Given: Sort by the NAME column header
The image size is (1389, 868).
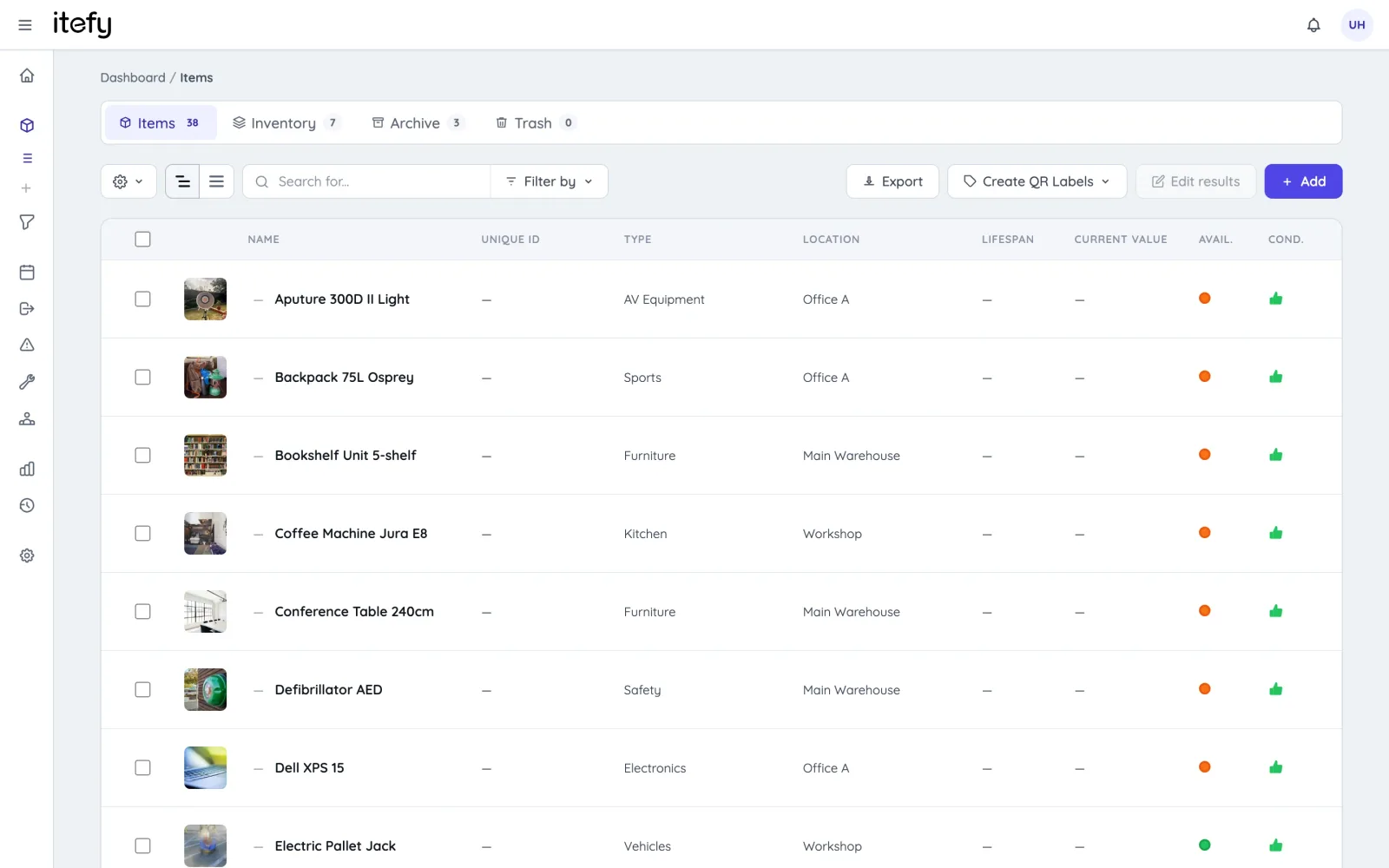Looking at the screenshot, I should point(264,240).
